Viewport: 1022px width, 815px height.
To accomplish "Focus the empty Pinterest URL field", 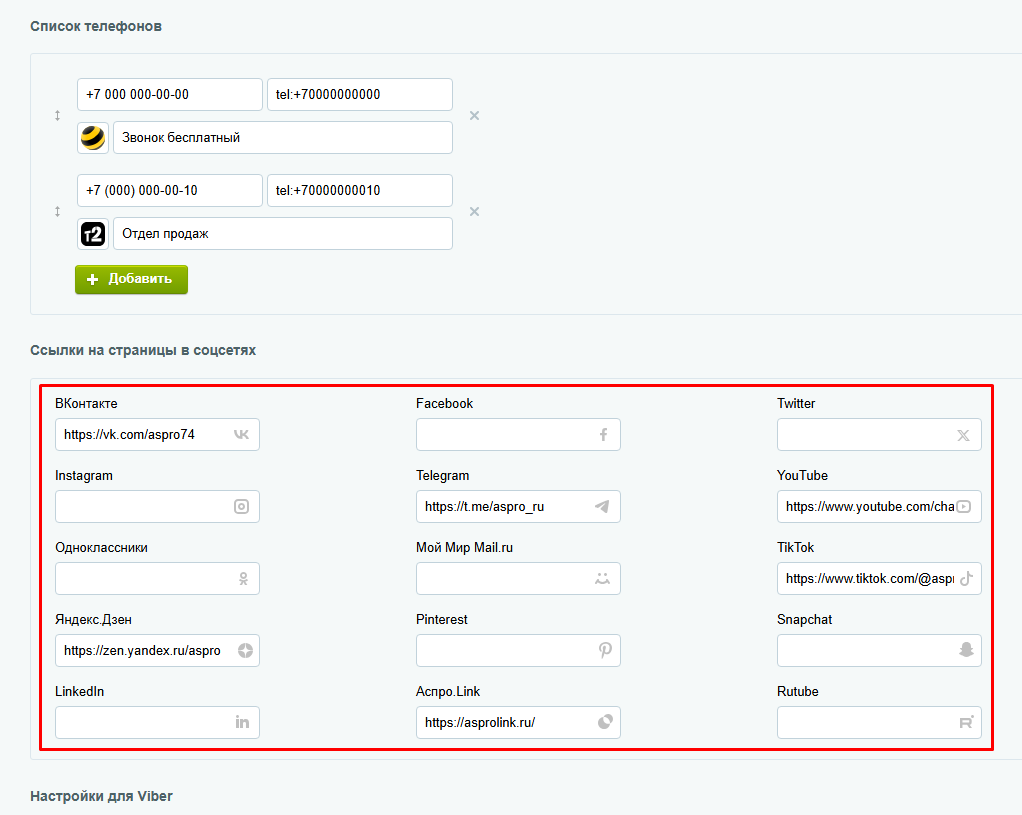I will (x=518, y=650).
